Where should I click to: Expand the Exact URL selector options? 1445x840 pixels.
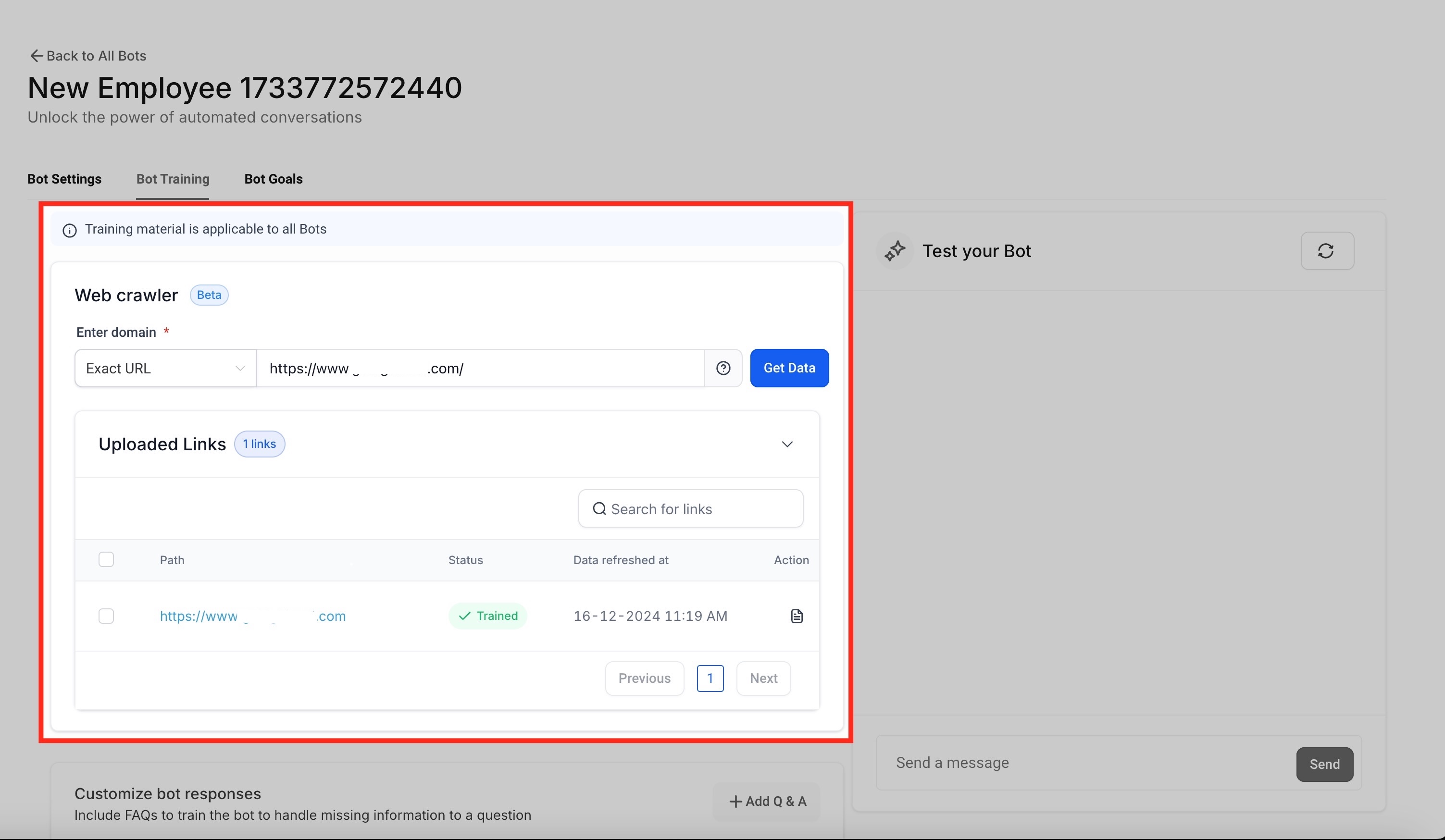(x=240, y=368)
